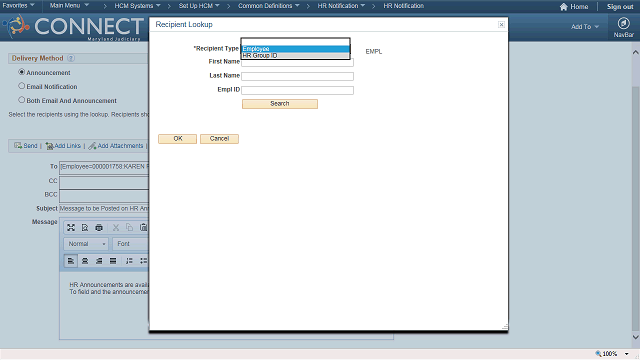
Task: Open HCM Systems breadcrumb menu
Action: pyautogui.click(x=138, y=6)
